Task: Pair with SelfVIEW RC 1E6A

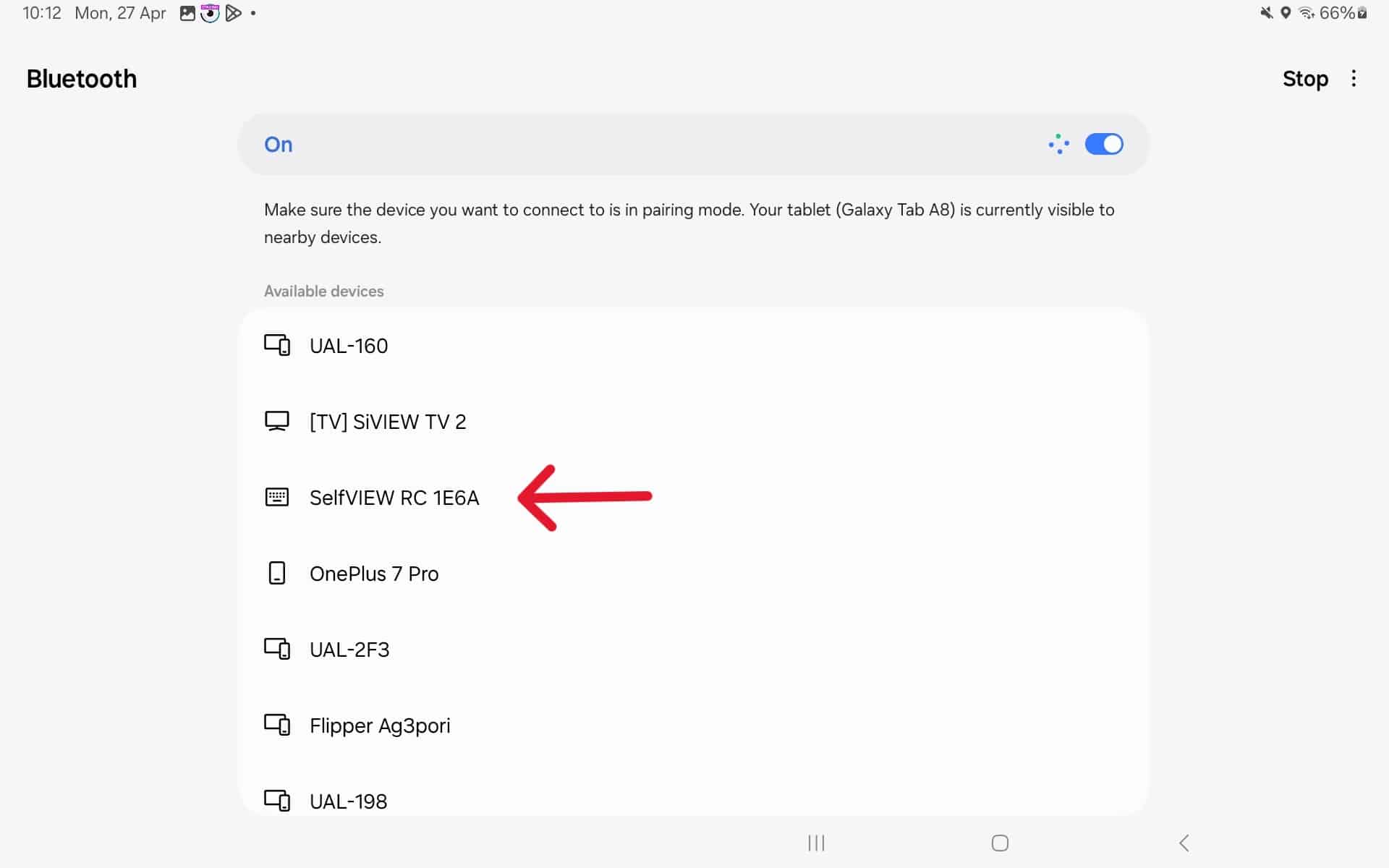Action: pos(394,498)
